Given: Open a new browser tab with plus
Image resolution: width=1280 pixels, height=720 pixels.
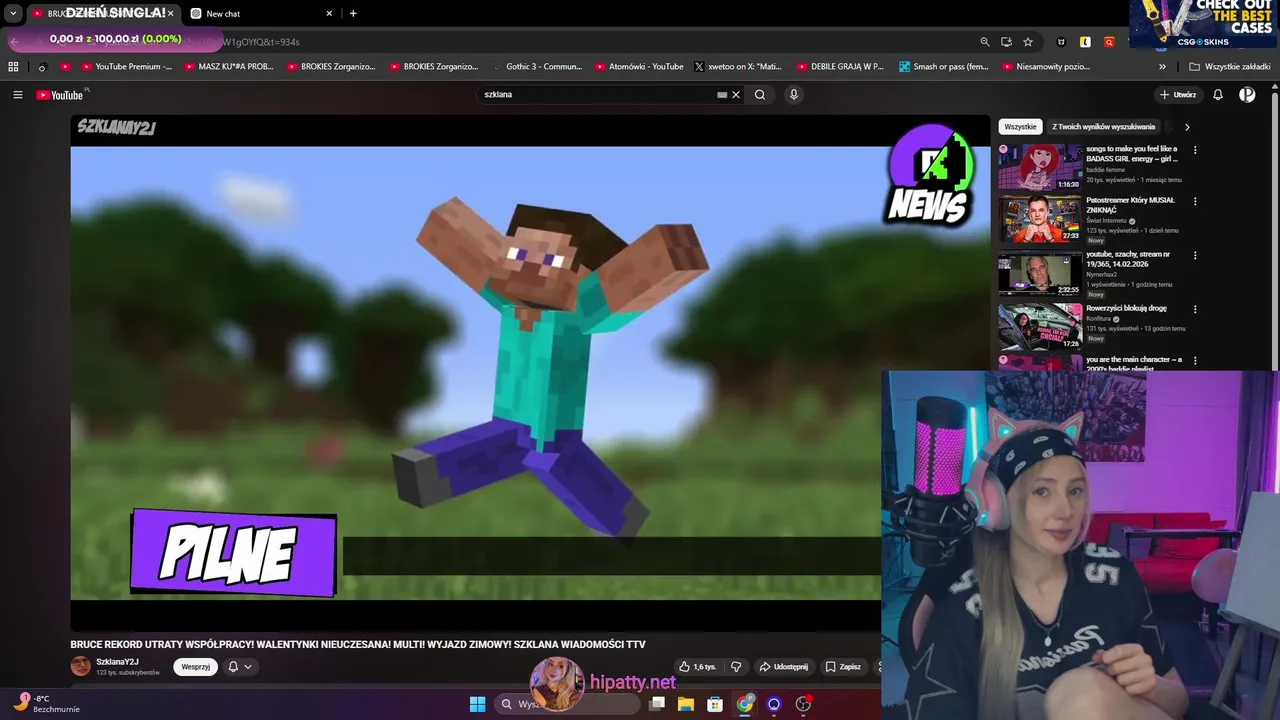Looking at the screenshot, I should 353,14.
